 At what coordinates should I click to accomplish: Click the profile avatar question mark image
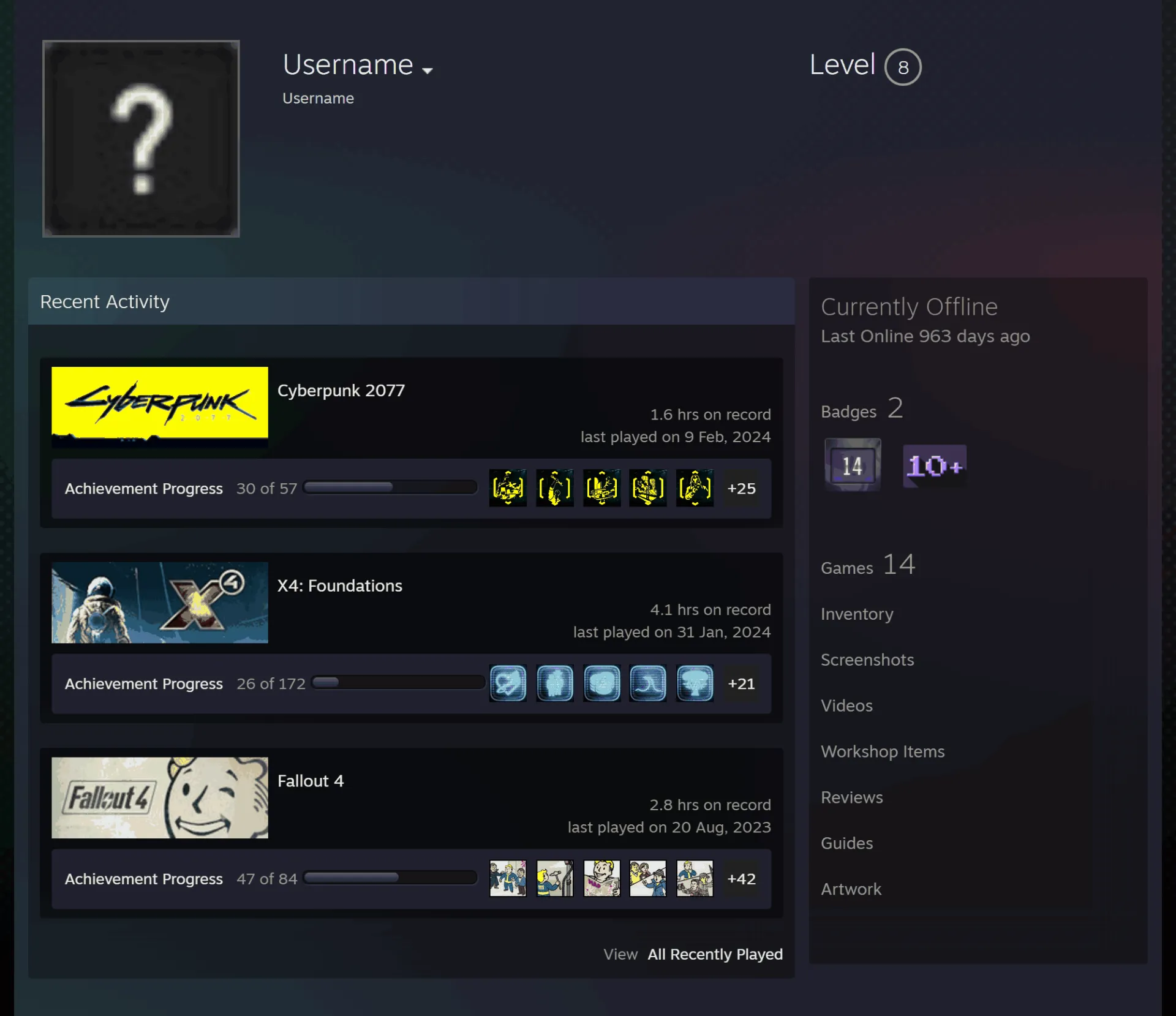click(141, 138)
